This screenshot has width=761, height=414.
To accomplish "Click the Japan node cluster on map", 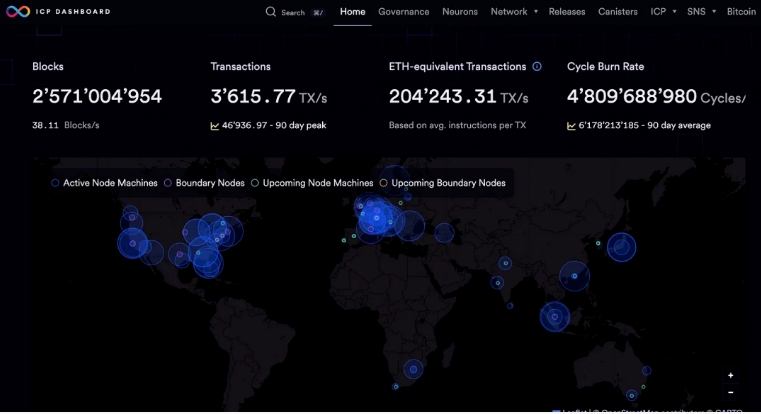I will pos(621,247).
